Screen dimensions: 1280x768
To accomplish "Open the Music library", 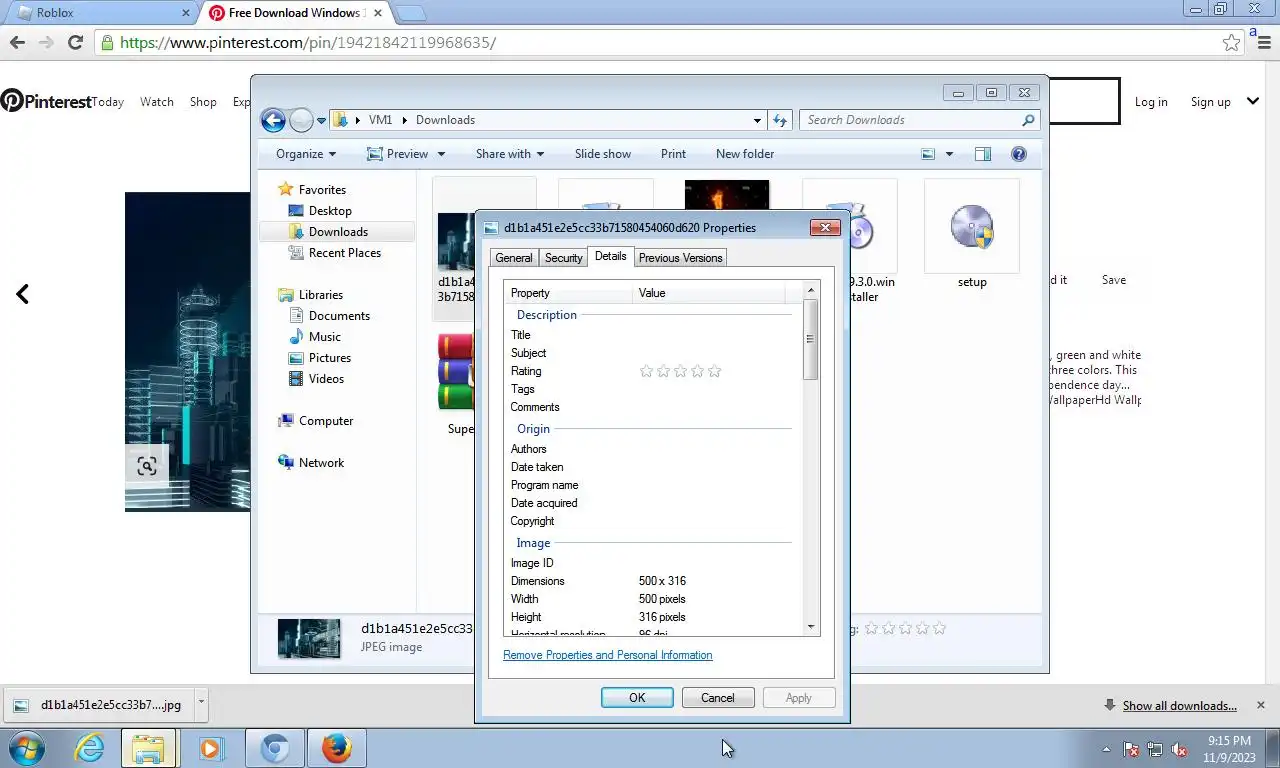I will coord(324,337).
